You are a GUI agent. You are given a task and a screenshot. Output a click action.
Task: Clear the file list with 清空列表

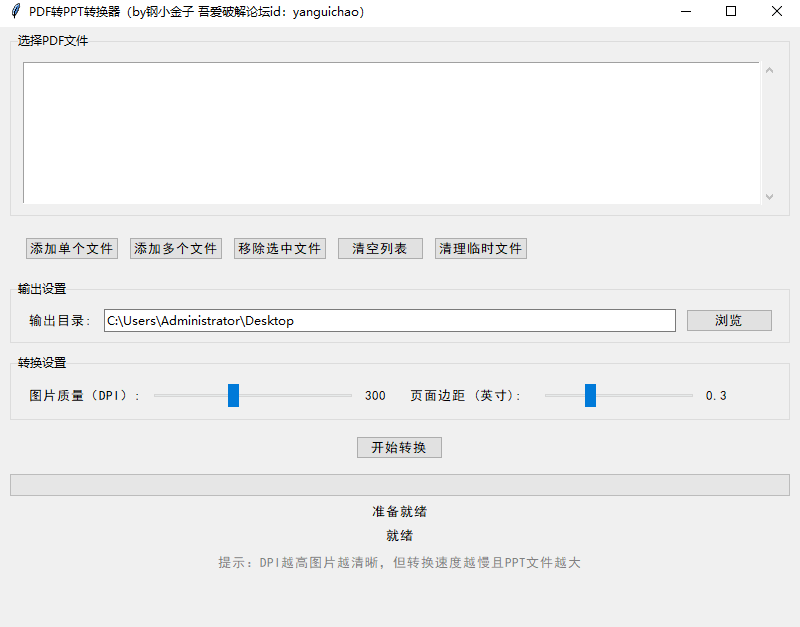click(380, 248)
